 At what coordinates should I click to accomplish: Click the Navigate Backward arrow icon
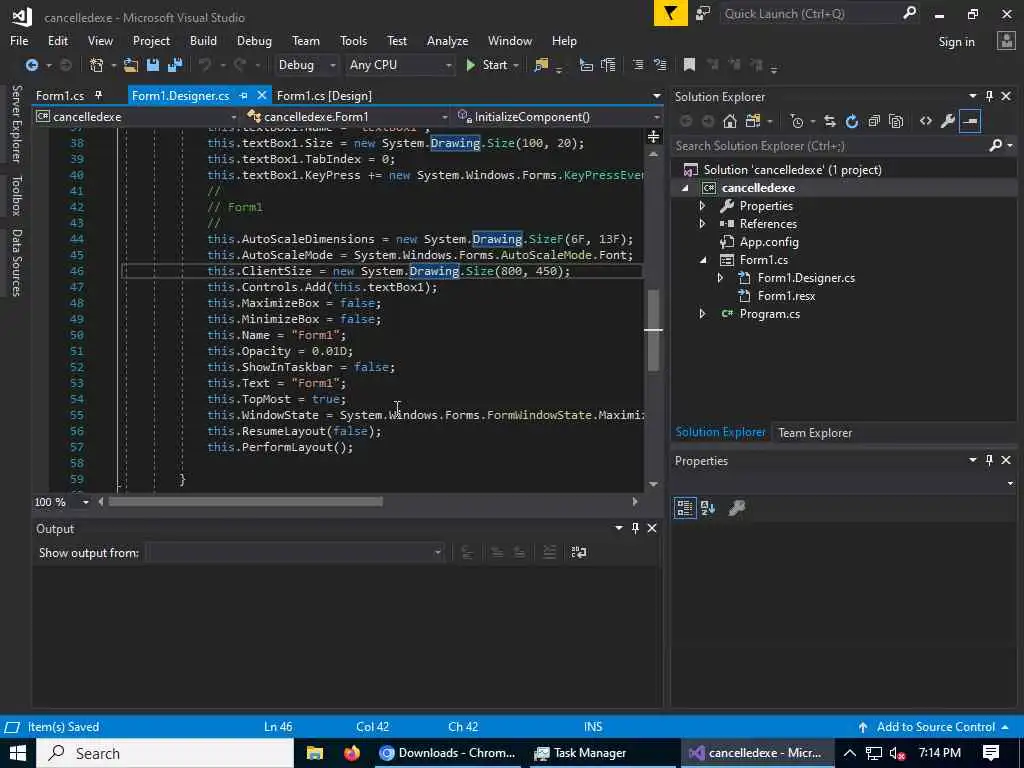click(31, 65)
